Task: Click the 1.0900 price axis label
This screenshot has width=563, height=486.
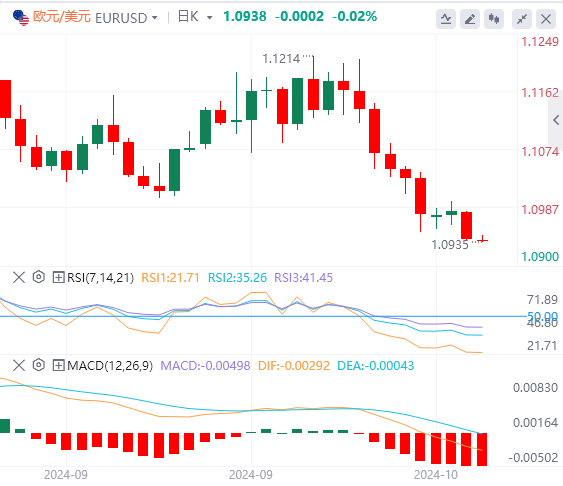Action: pyautogui.click(x=540, y=257)
